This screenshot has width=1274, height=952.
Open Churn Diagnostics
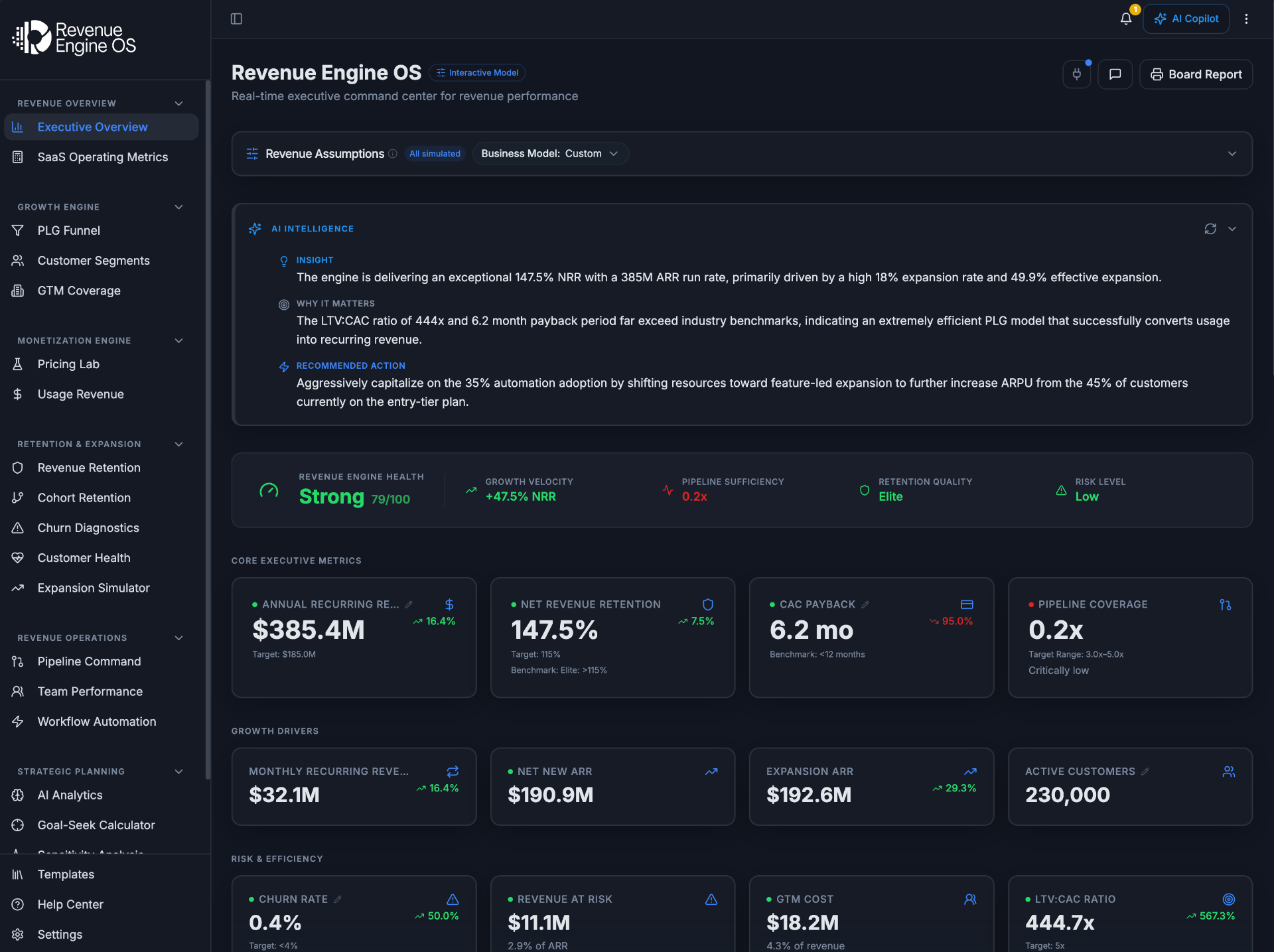(x=102, y=528)
